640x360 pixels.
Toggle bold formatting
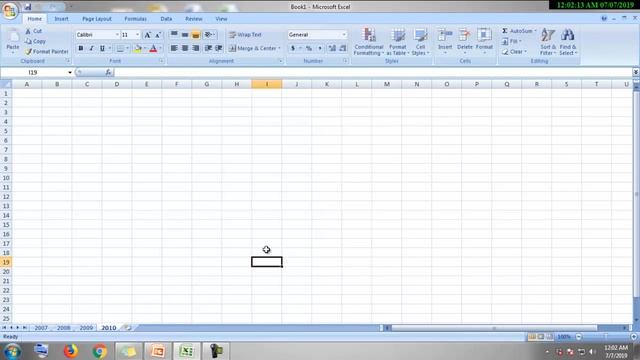80,48
